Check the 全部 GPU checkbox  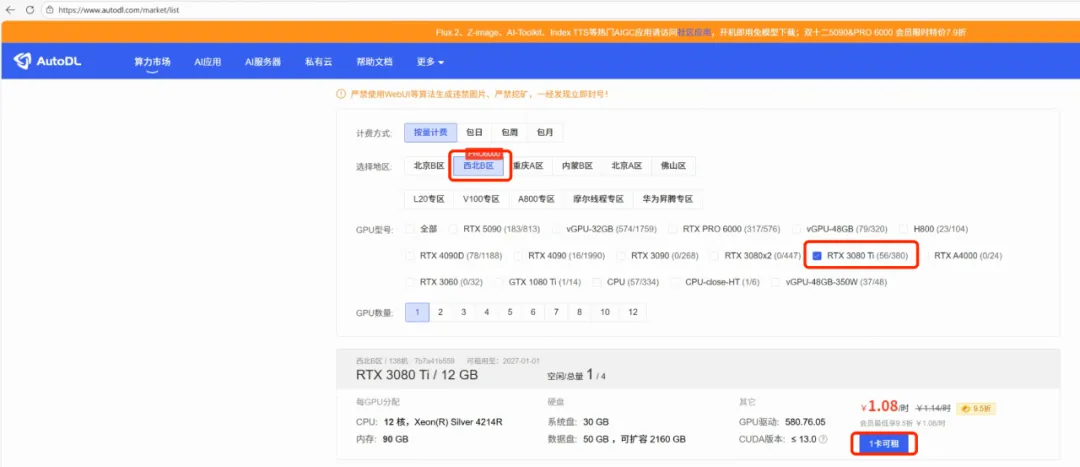(411, 229)
